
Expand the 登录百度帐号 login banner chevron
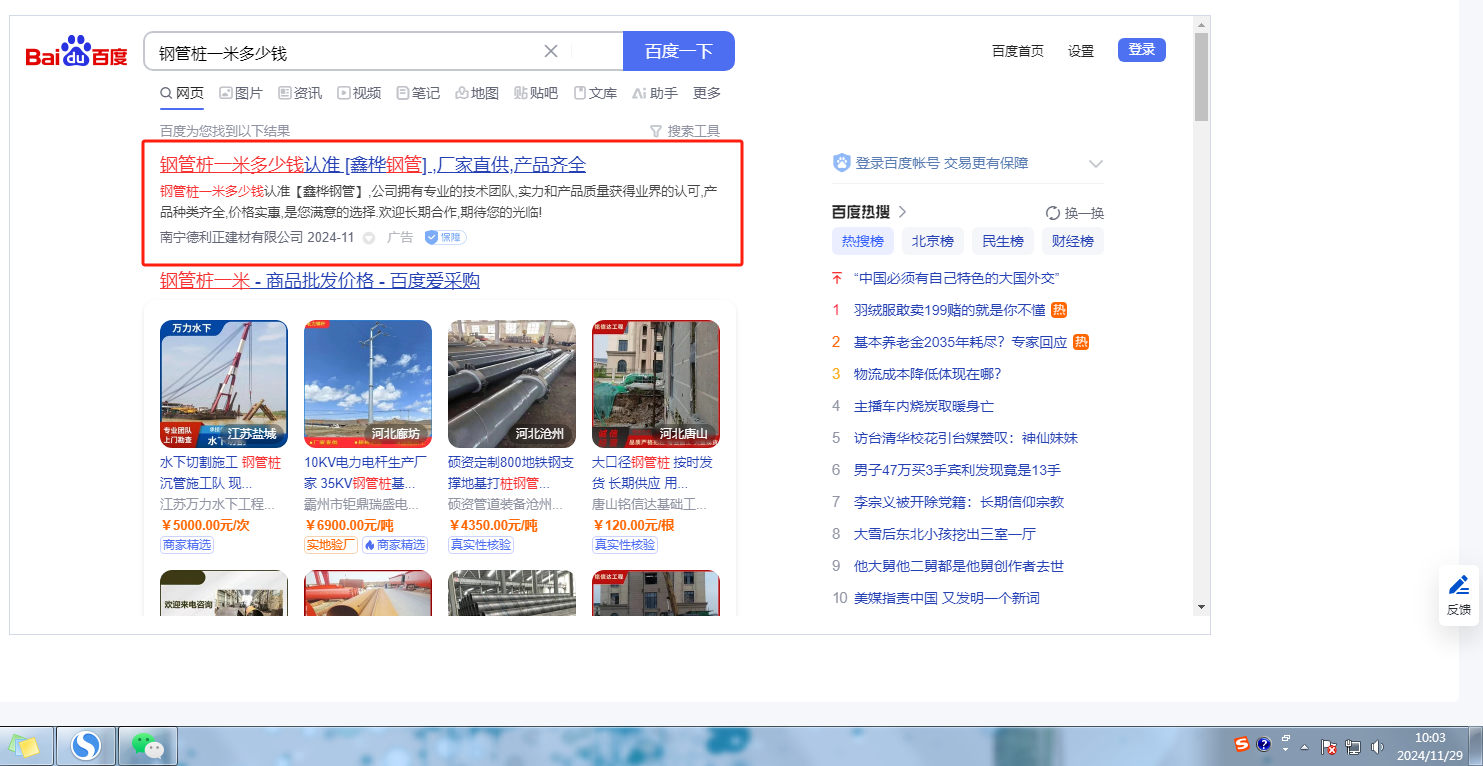pyautogui.click(x=1095, y=163)
